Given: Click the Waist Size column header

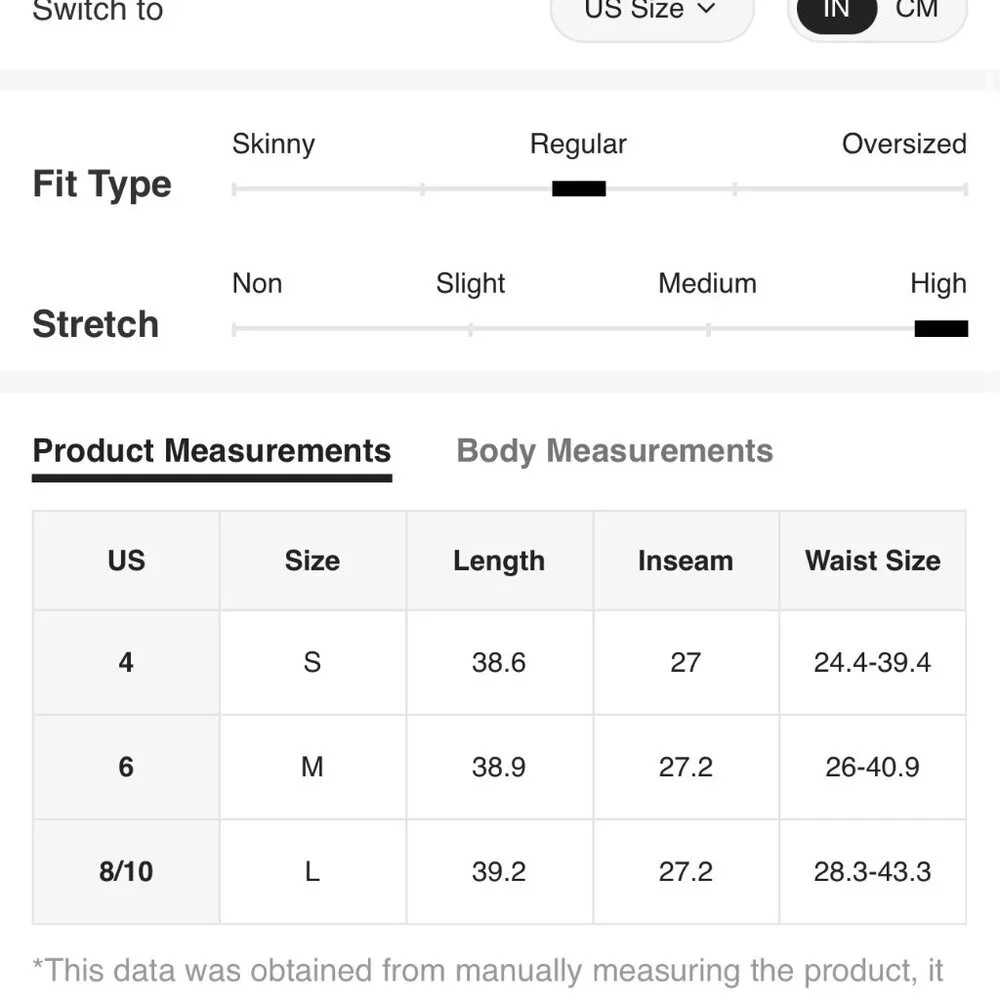Looking at the screenshot, I should click(872, 561).
